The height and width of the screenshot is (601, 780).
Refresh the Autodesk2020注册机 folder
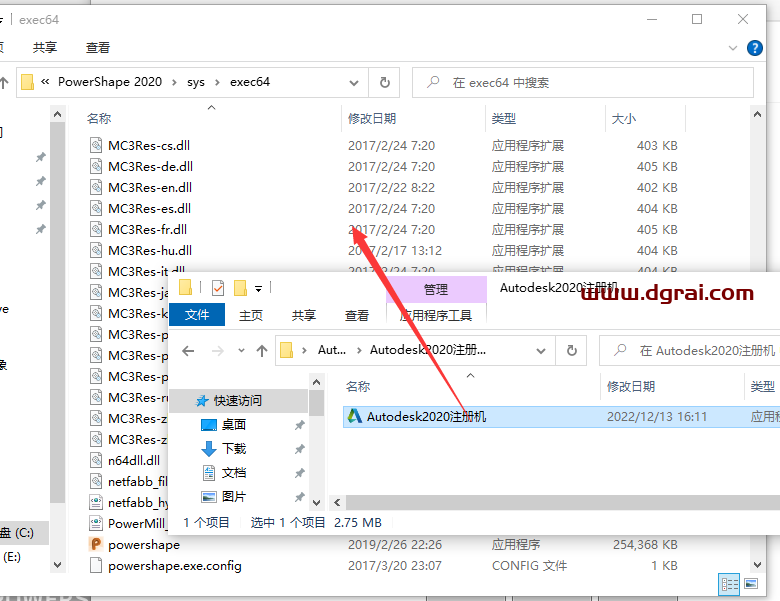(572, 351)
